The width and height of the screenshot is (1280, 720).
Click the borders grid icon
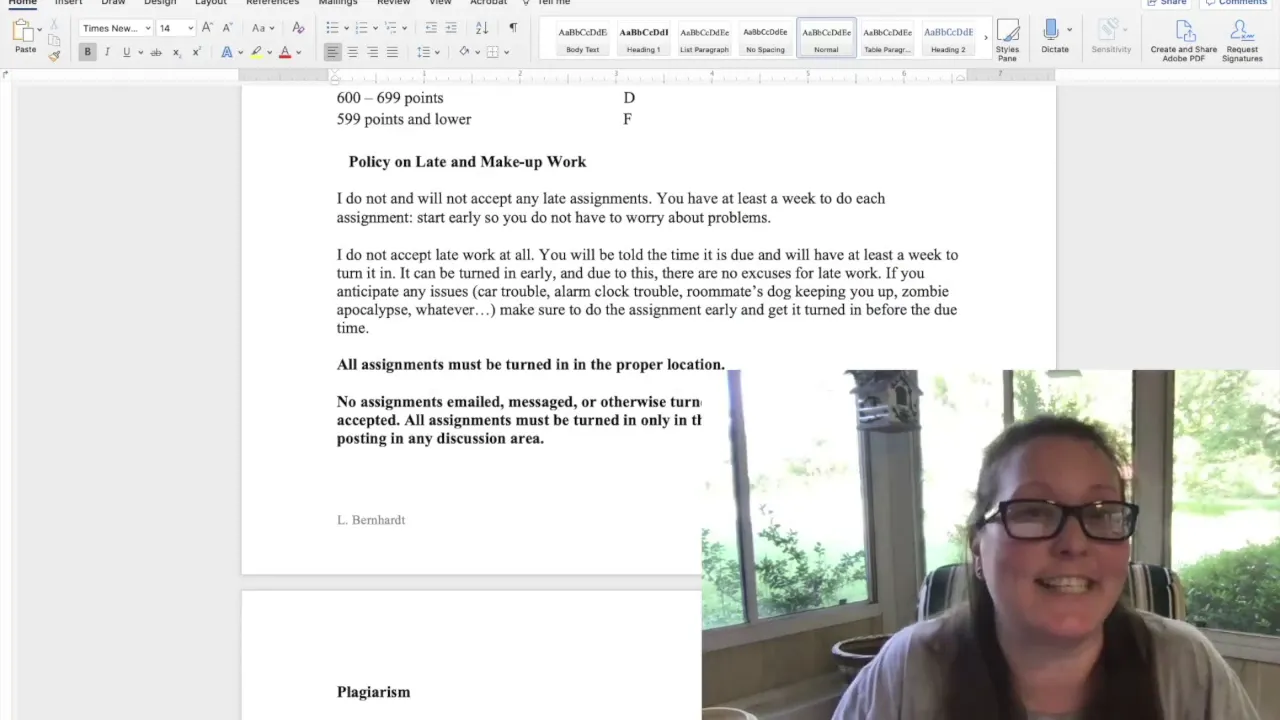(493, 52)
